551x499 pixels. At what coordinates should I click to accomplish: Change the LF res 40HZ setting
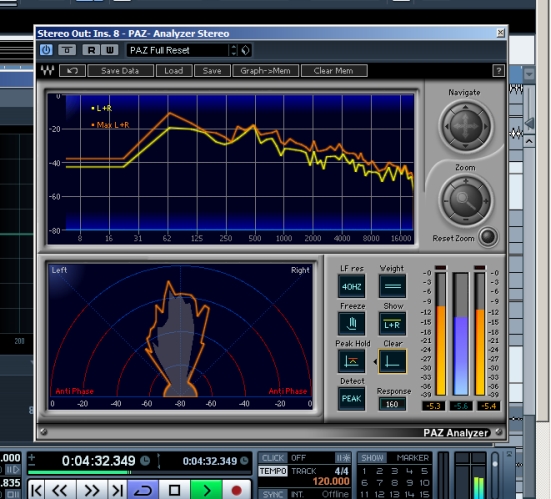(x=351, y=286)
